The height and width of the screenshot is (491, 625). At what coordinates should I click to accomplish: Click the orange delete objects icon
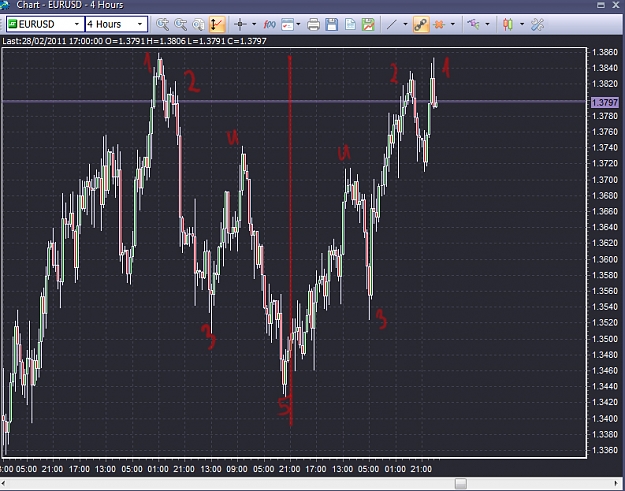(439, 24)
